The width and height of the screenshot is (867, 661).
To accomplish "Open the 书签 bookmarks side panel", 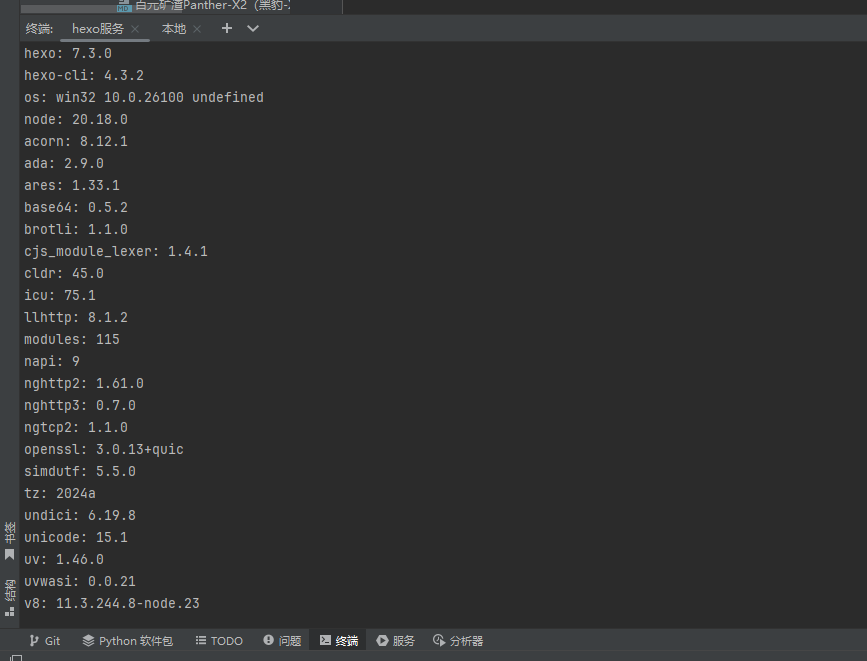I will 10,540.
